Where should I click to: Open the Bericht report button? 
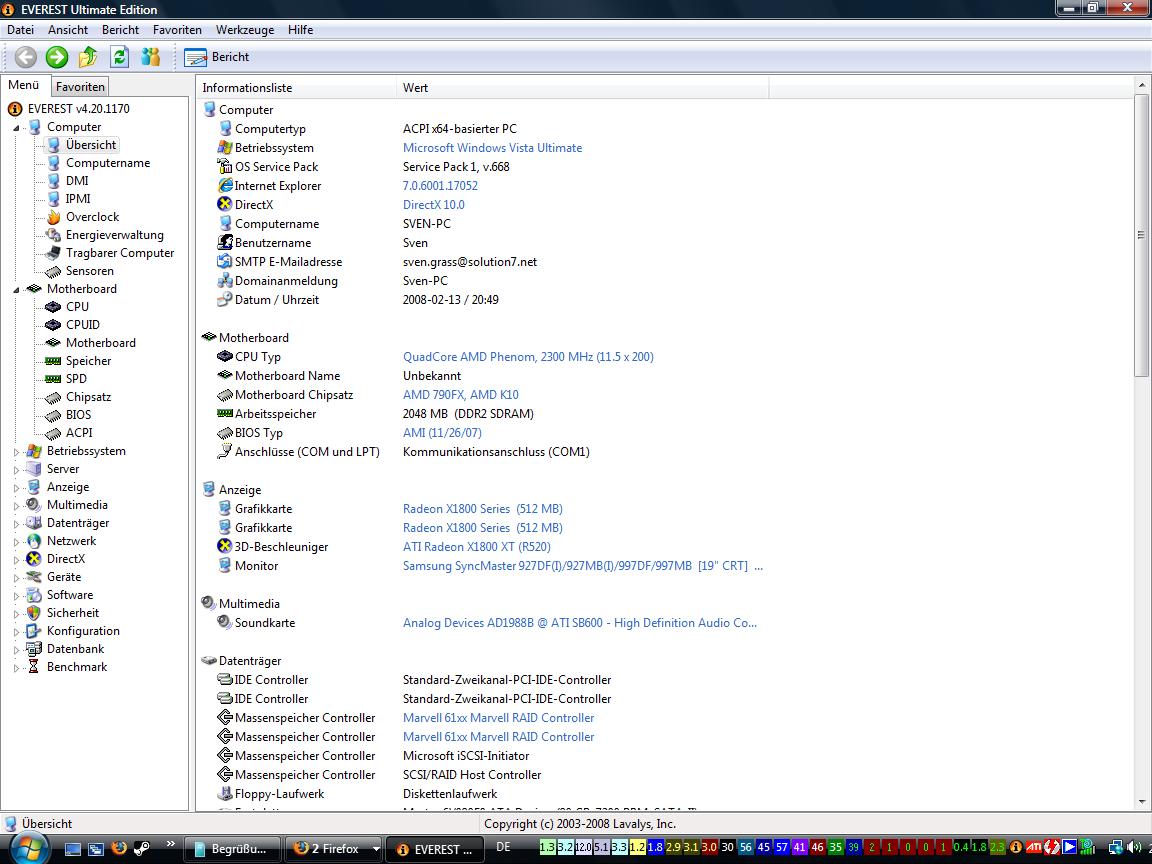click(x=217, y=57)
